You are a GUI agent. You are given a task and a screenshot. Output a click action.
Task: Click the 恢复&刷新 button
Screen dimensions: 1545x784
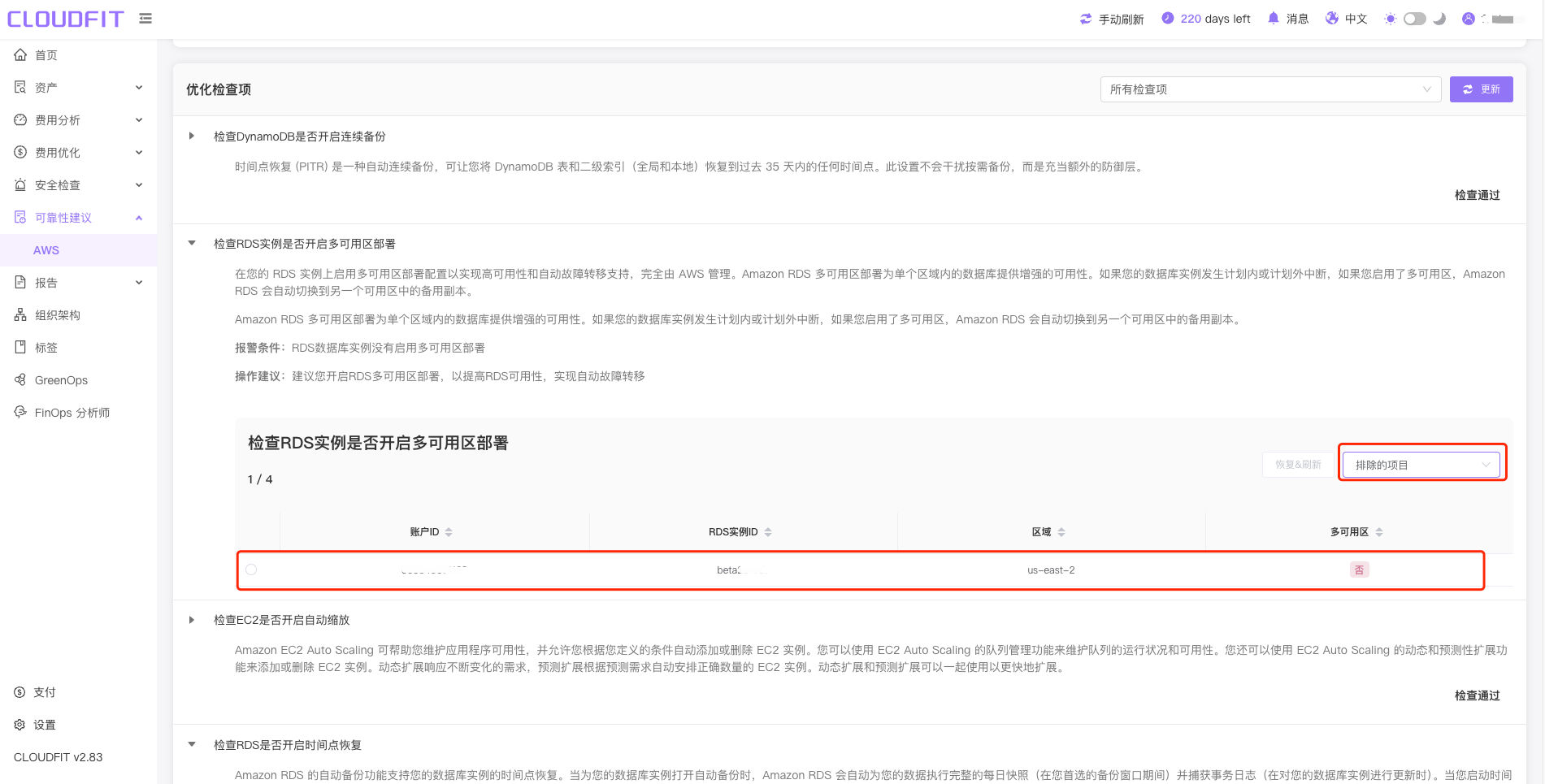click(1298, 465)
